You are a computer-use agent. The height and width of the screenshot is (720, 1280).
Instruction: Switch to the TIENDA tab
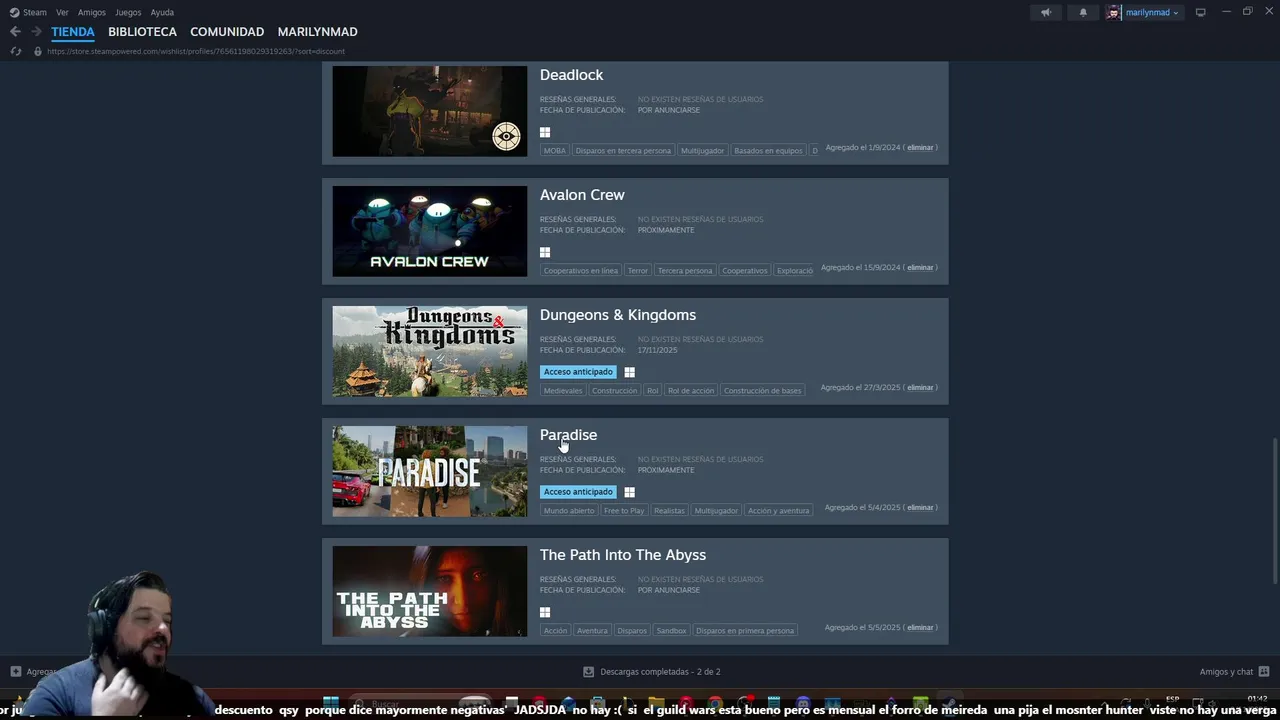(x=73, y=32)
